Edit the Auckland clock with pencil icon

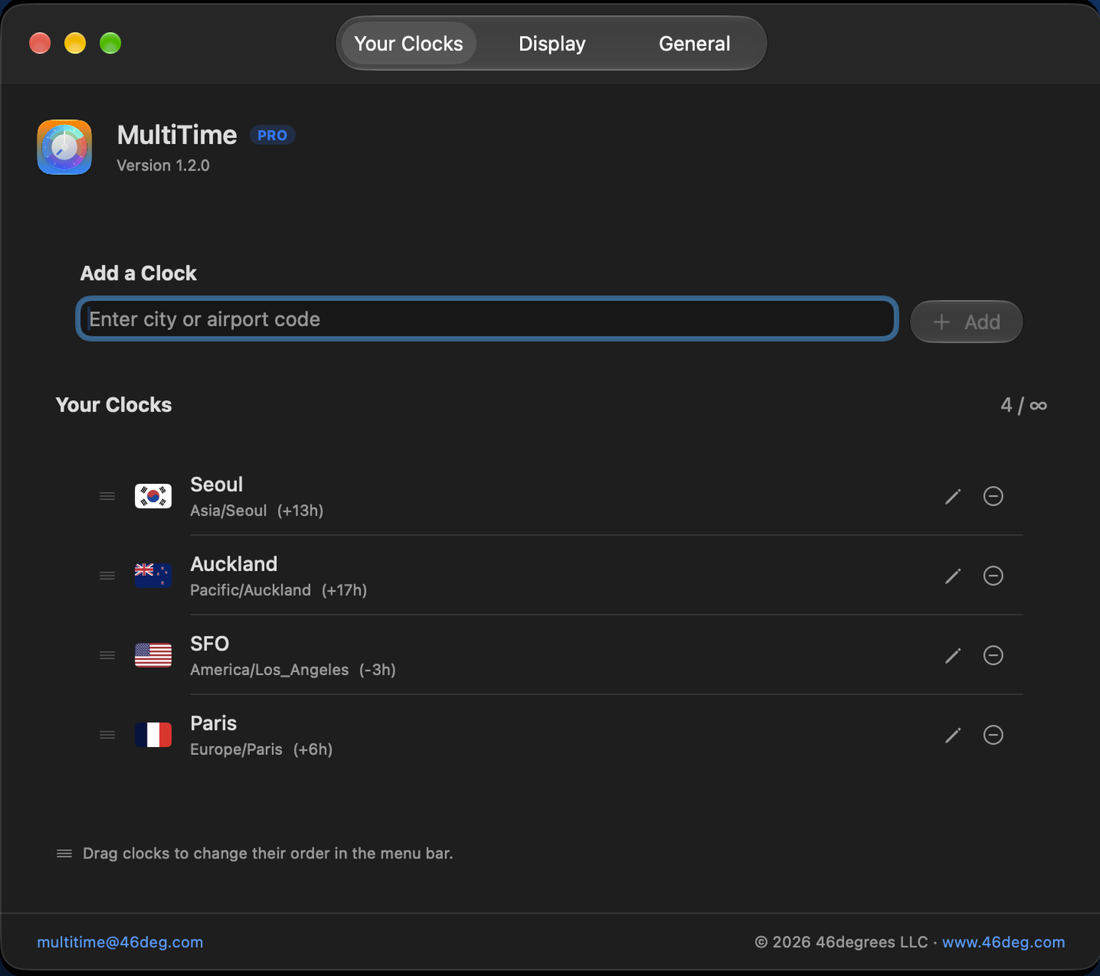coord(953,576)
